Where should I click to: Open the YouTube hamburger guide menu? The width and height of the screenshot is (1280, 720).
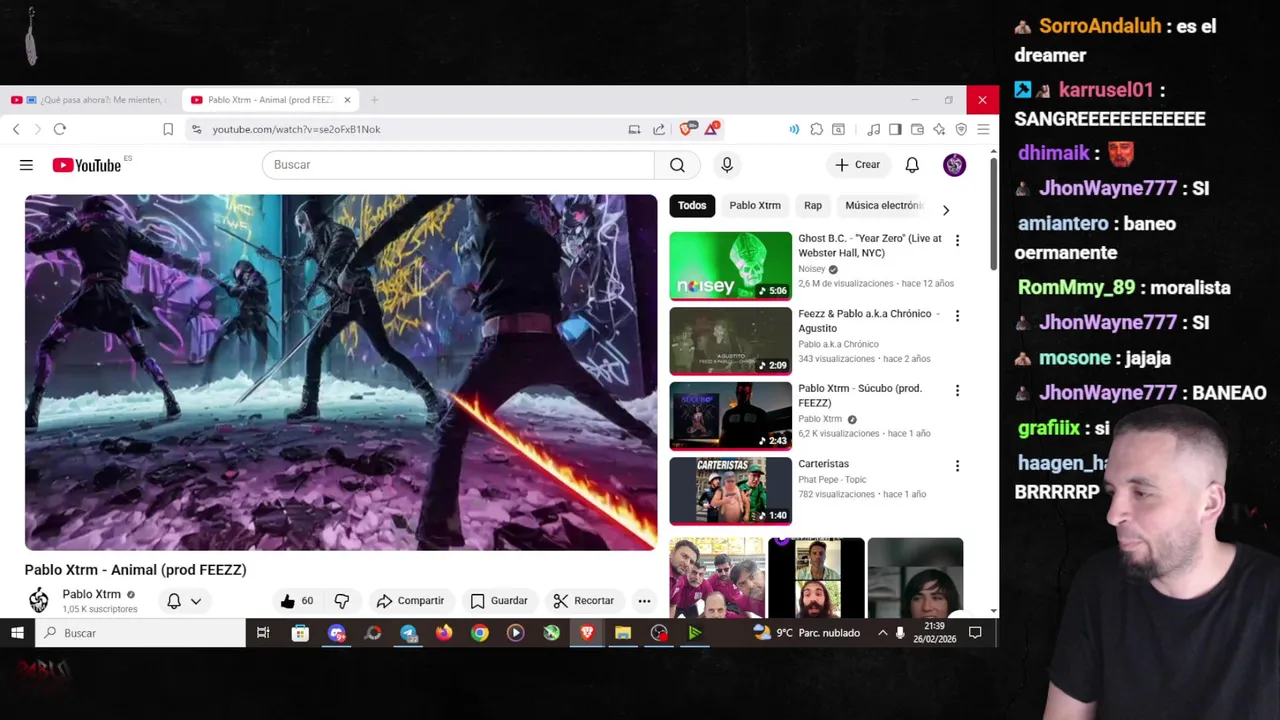pyautogui.click(x=26, y=165)
